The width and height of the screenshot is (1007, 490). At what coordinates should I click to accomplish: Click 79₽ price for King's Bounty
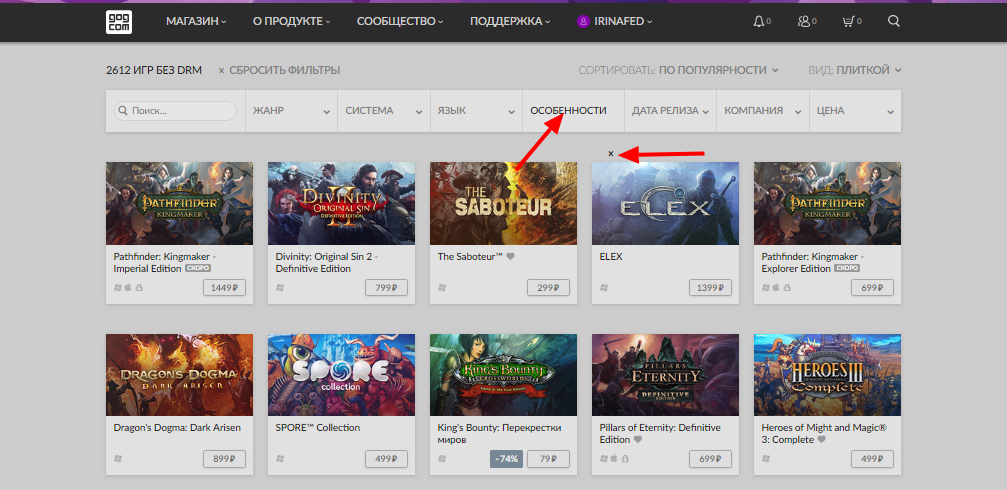point(548,459)
